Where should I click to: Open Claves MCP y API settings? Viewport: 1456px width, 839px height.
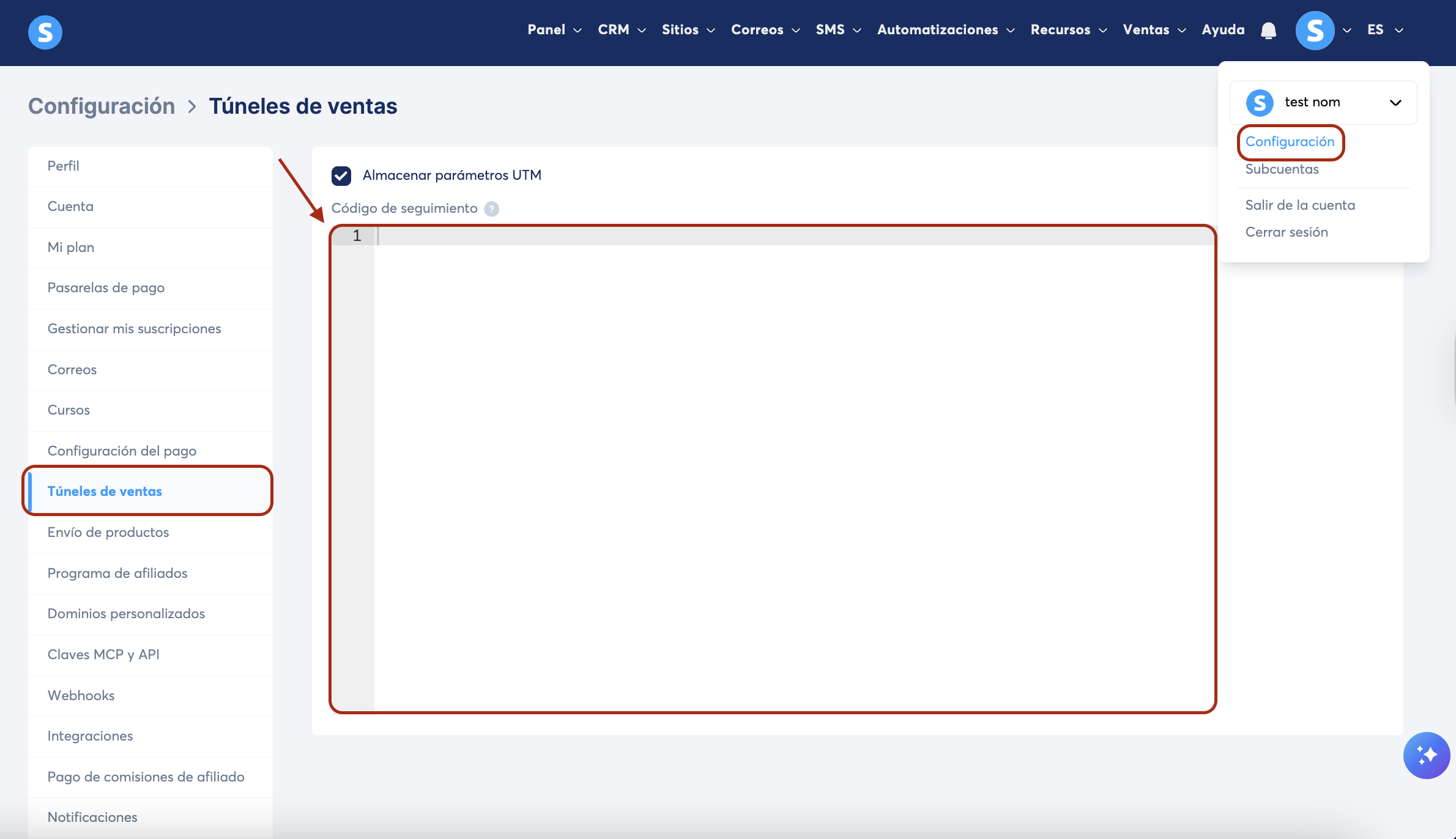(103, 654)
